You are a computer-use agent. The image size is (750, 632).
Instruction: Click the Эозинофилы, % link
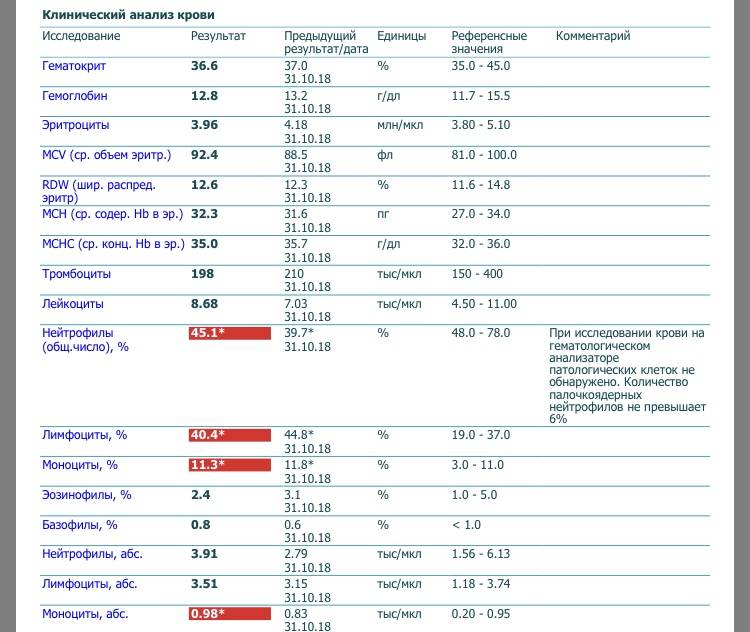(87, 495)
